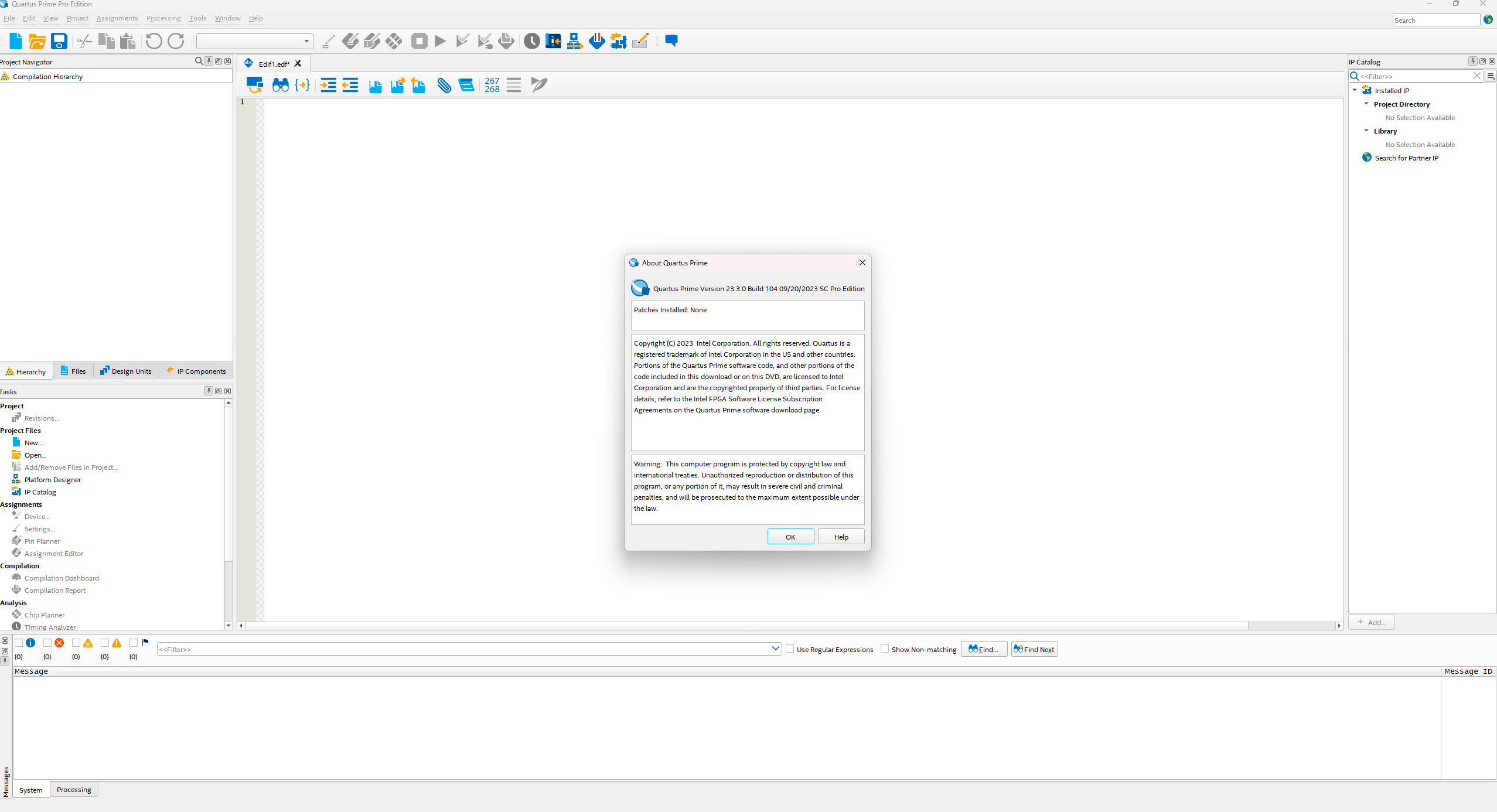Open Chip Planner diamond icon in toolbar

coord(394,41)
